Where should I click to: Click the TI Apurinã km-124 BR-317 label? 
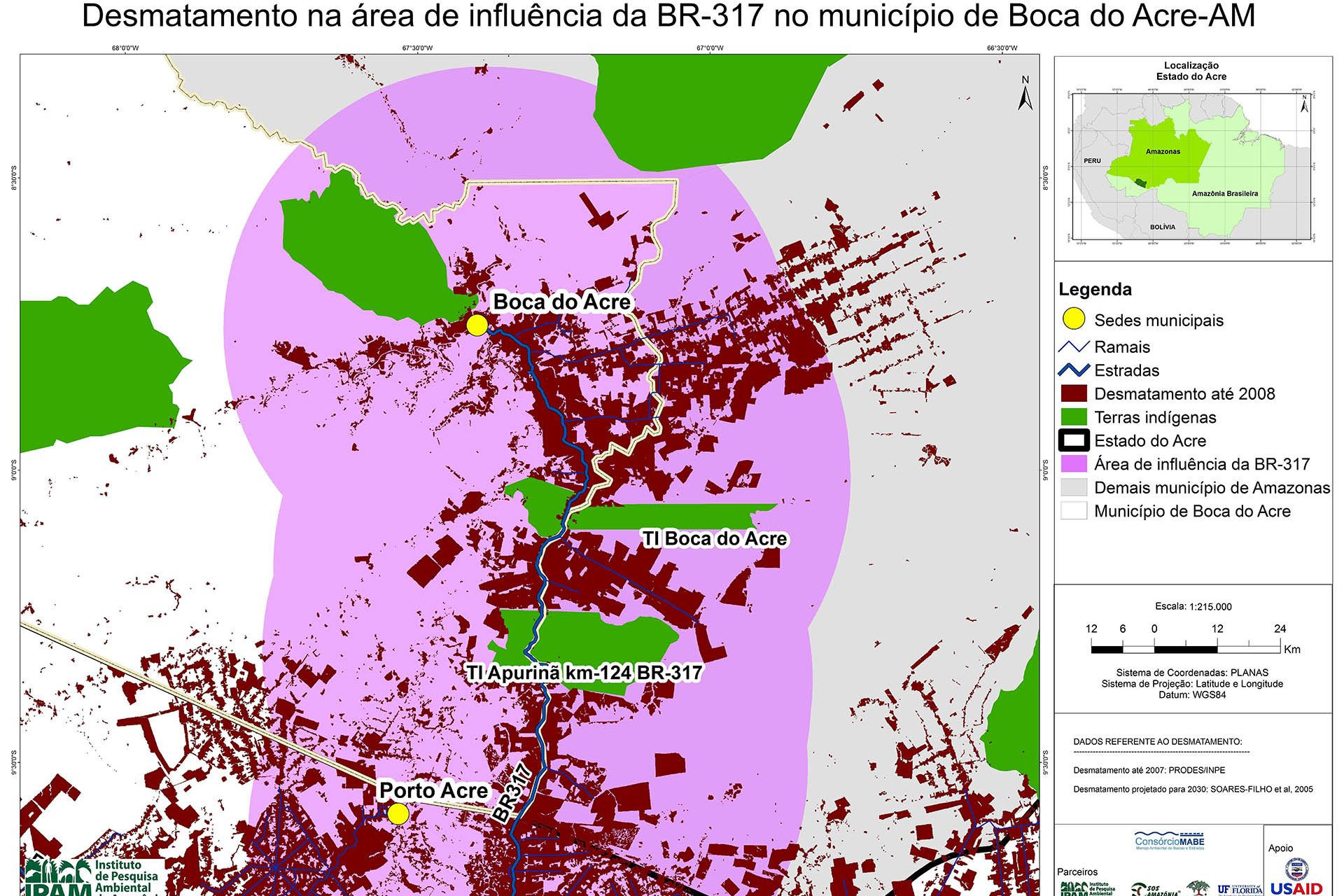[x=584, y=673]
